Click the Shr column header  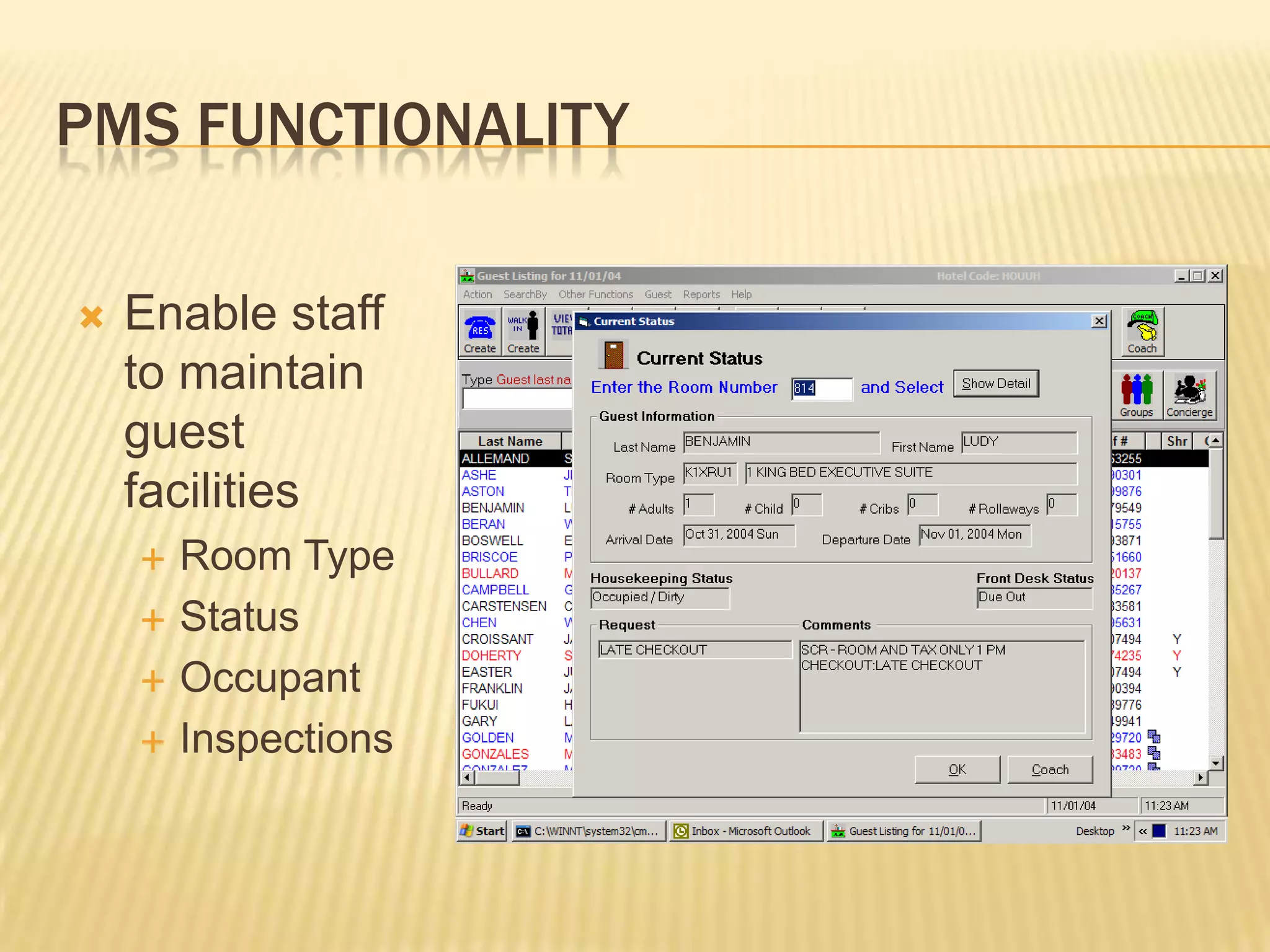point(1177,441)
